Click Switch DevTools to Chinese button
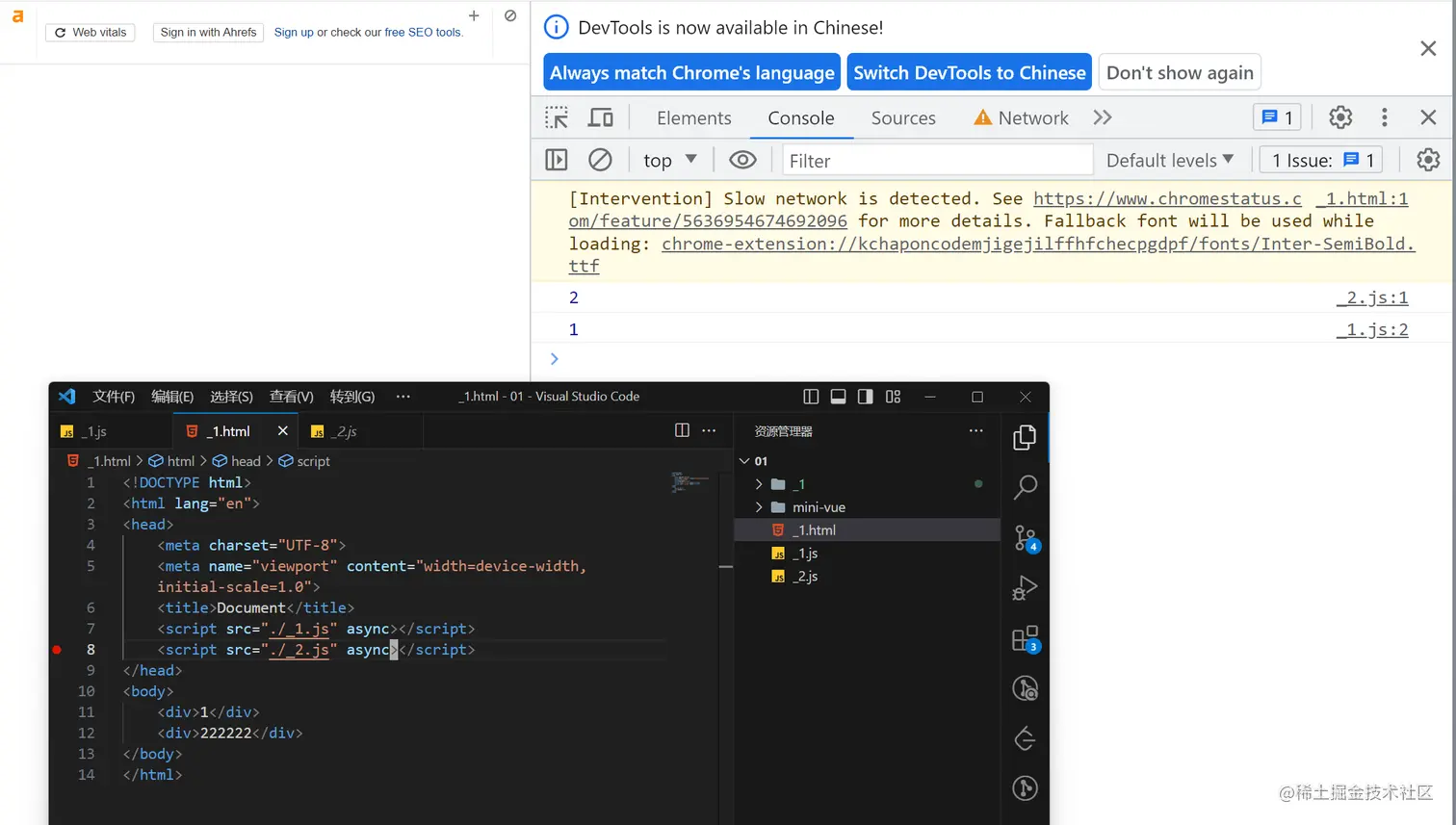 click(970, 72)
